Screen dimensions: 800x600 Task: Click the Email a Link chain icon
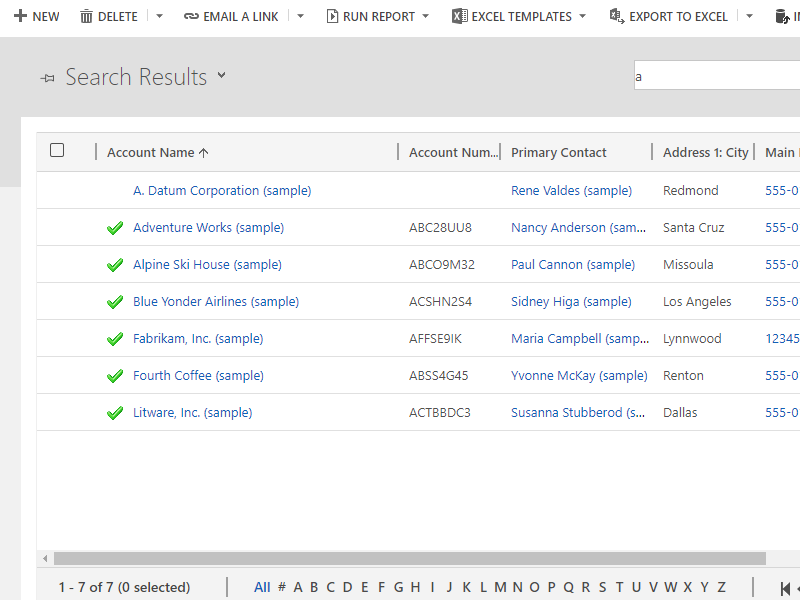[x=191, y=17]
